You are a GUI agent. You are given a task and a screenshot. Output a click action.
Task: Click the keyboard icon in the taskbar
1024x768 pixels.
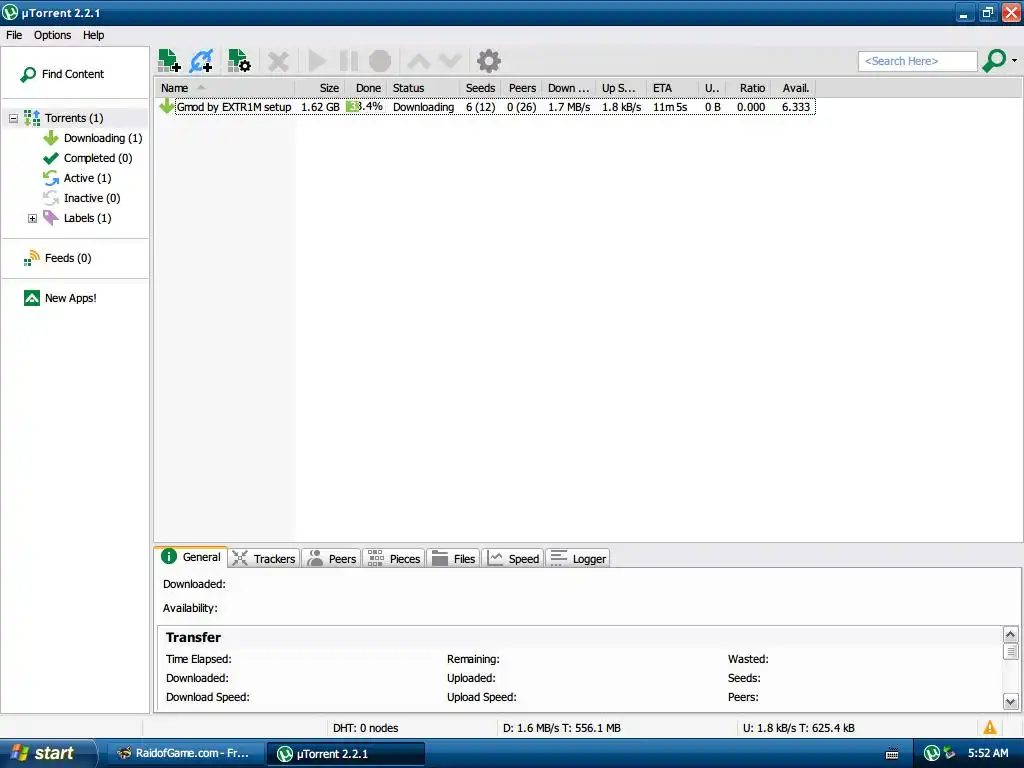892,754
